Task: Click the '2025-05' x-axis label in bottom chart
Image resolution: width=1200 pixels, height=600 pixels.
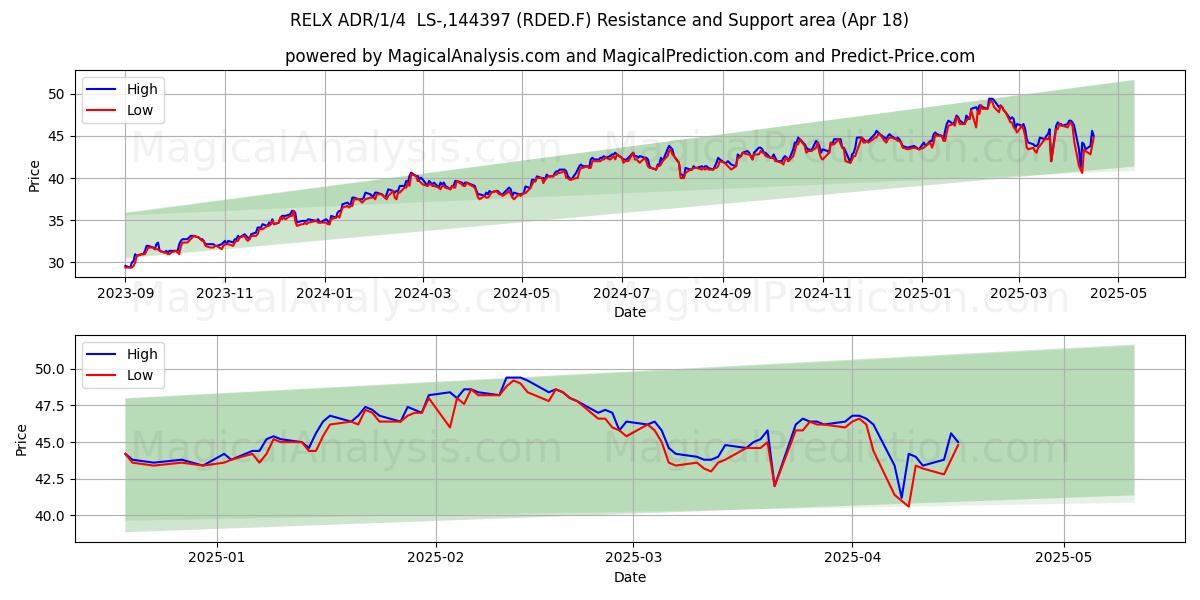Action: tap(1064, 560)
